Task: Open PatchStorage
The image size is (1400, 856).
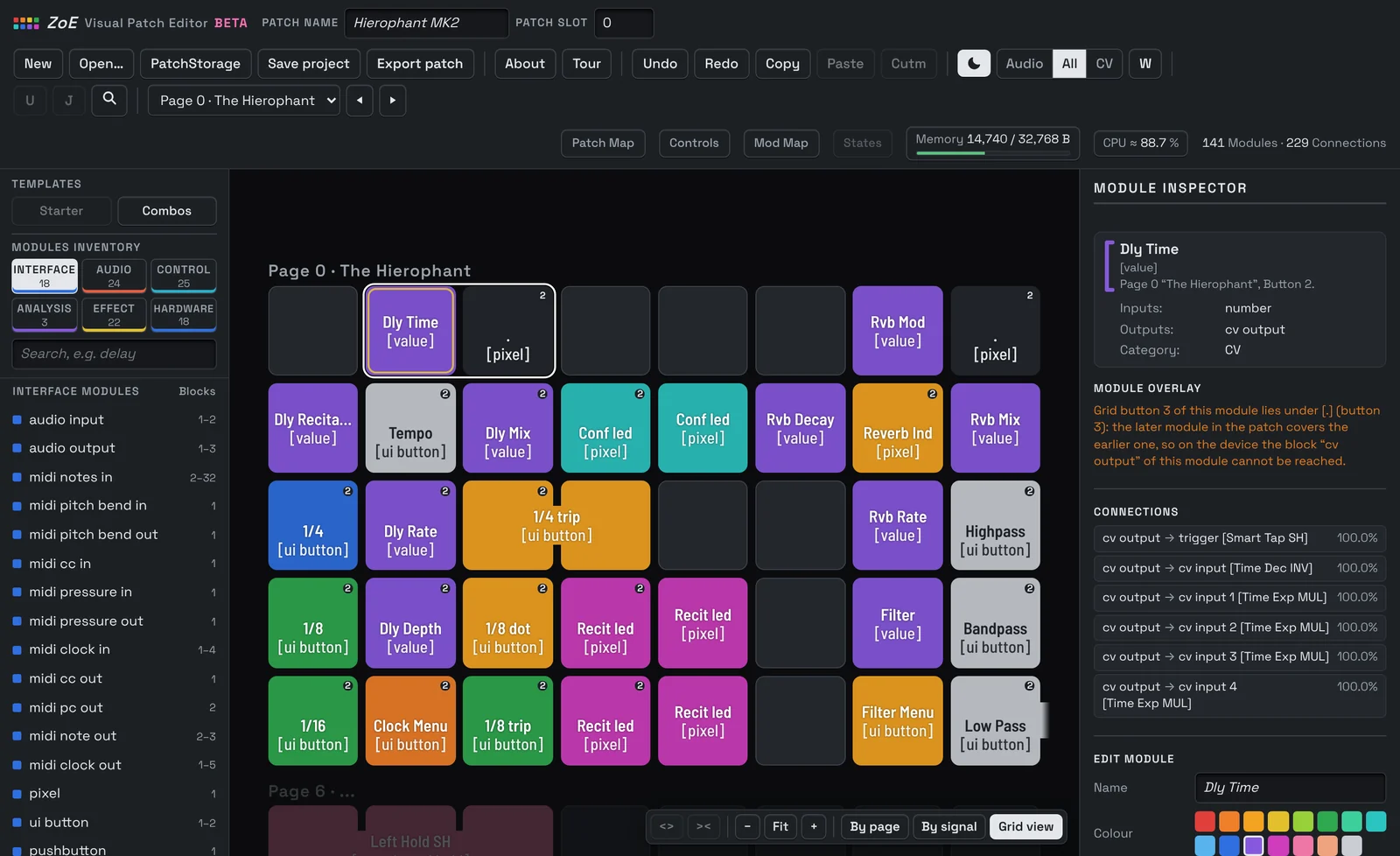Action: 195,63
